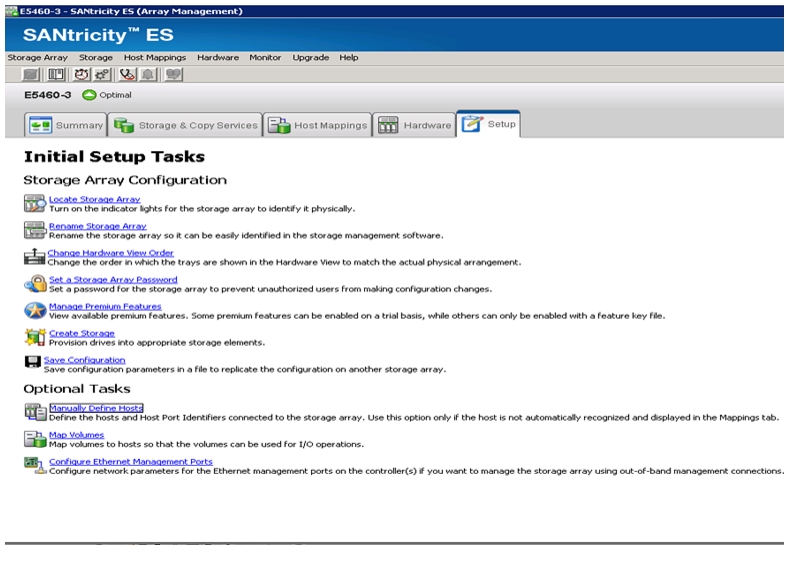Open the Storage Array menu
This screenshot has height=574, width=786.
pos(38,58)
